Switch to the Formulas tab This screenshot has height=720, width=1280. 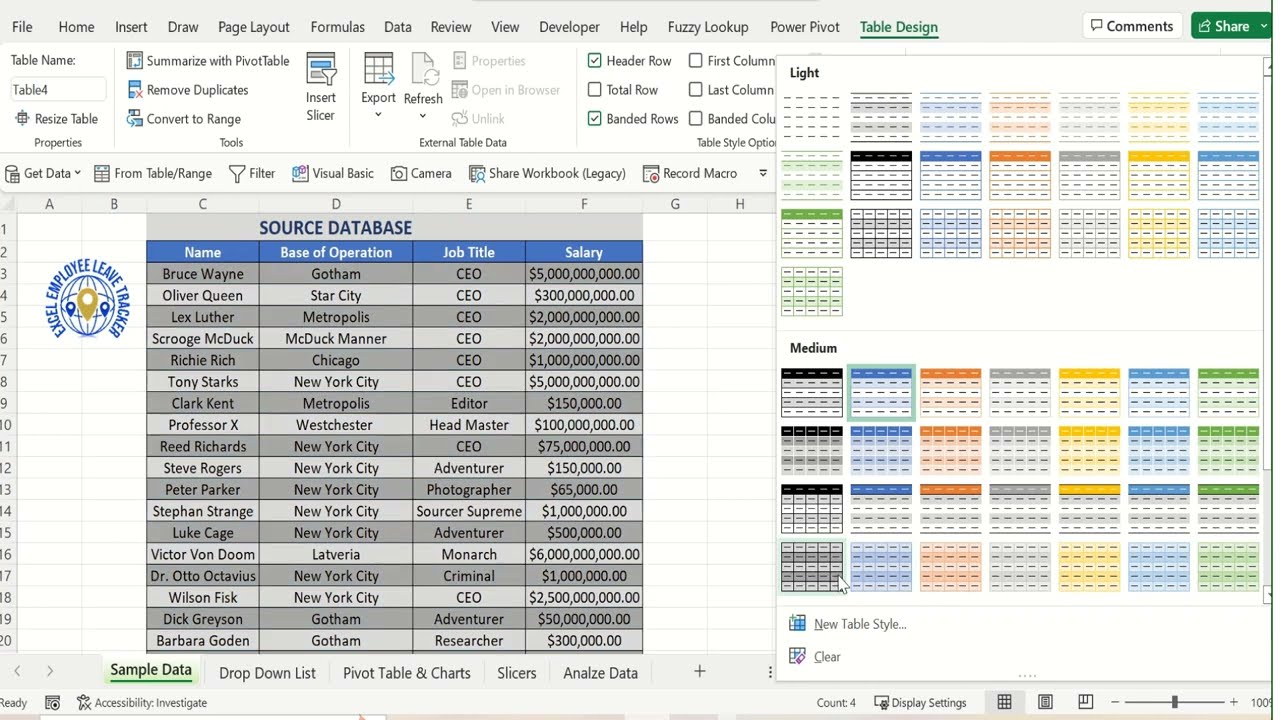click(340, 27)
